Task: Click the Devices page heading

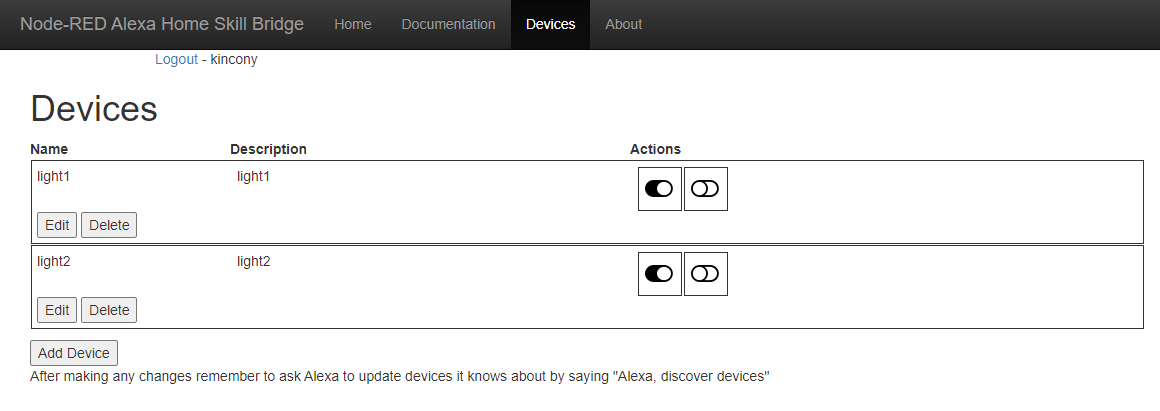Action: 94,109
